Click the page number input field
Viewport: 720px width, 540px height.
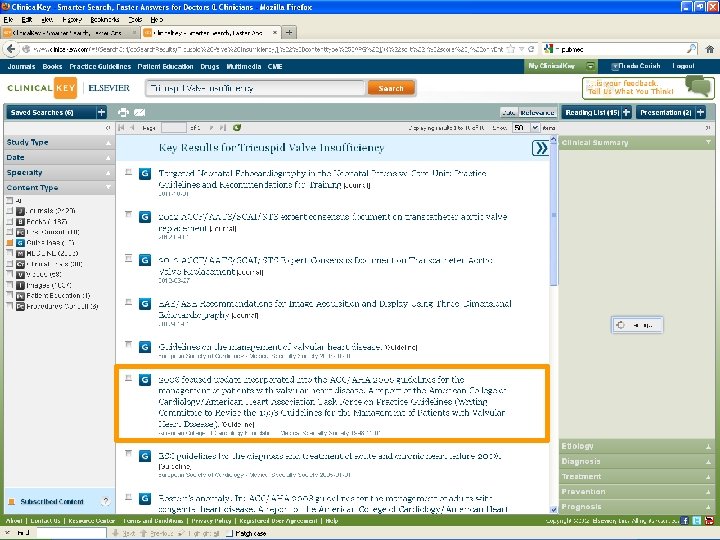(x=174, y=128)
